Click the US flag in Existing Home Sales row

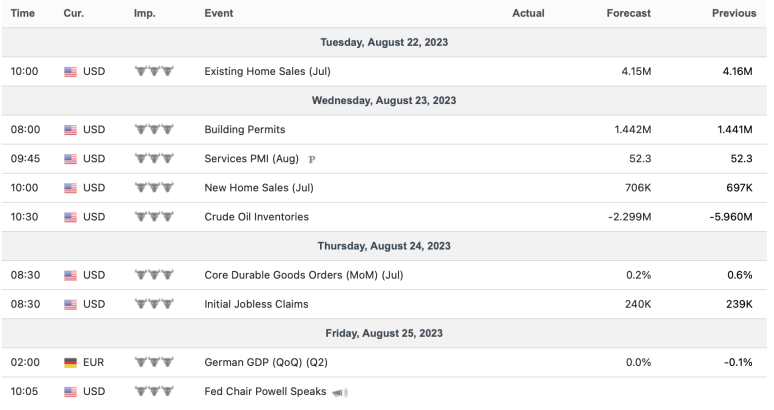(x=70, y=72)
